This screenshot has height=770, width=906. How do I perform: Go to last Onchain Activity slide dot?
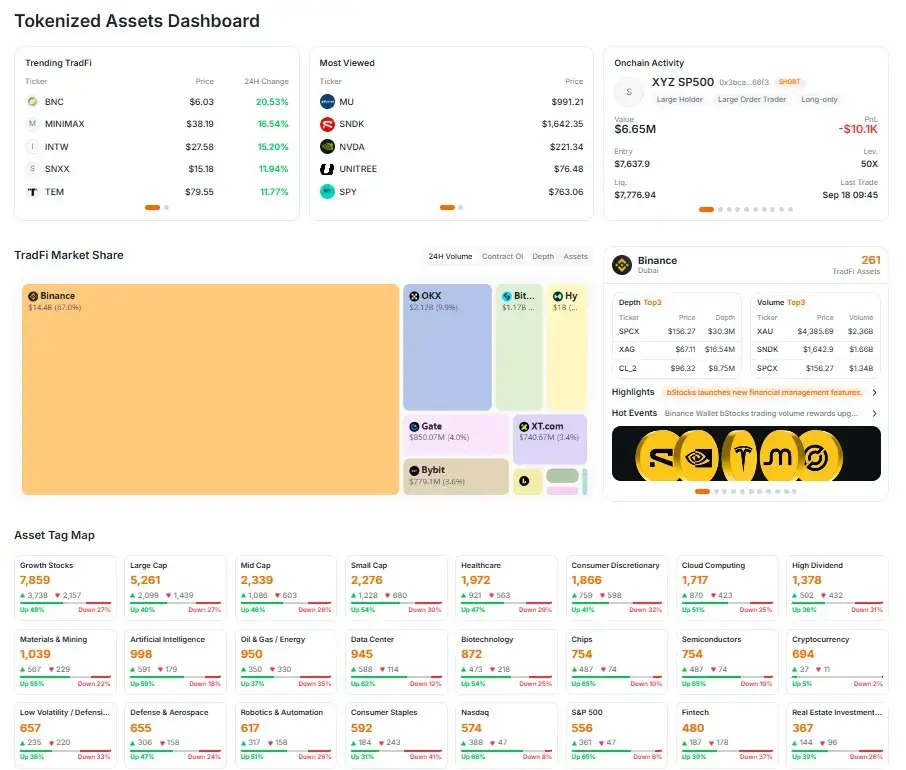[x=790, y=210]
